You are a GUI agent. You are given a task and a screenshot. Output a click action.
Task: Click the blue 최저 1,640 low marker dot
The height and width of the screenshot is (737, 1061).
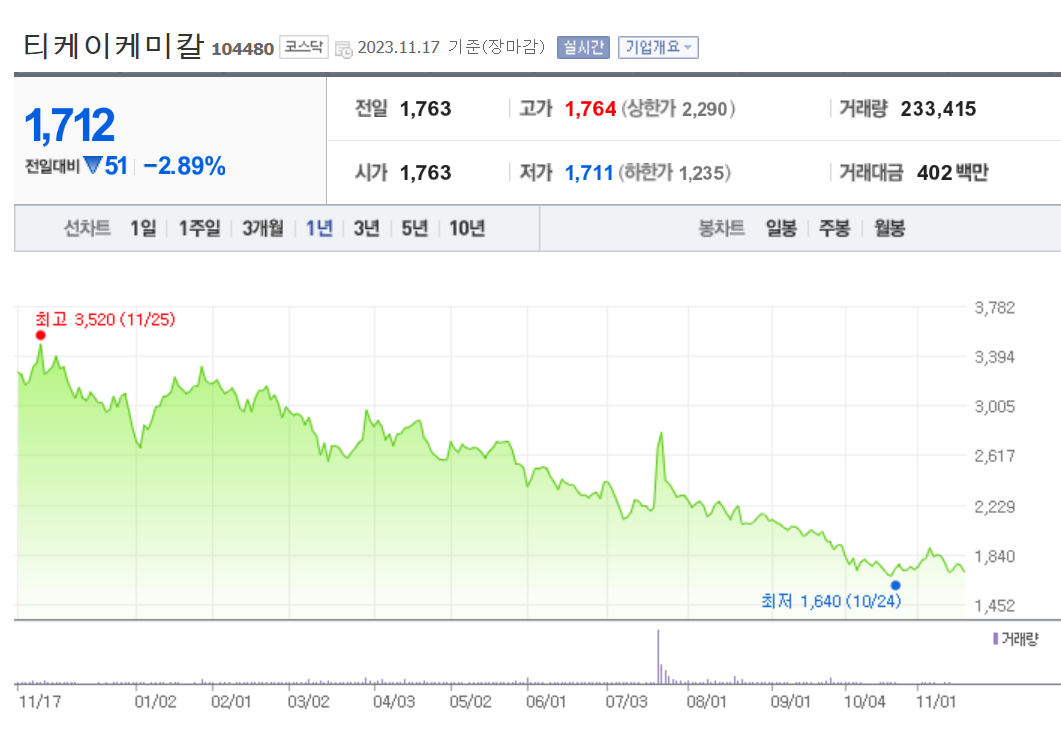pos(895,585)
